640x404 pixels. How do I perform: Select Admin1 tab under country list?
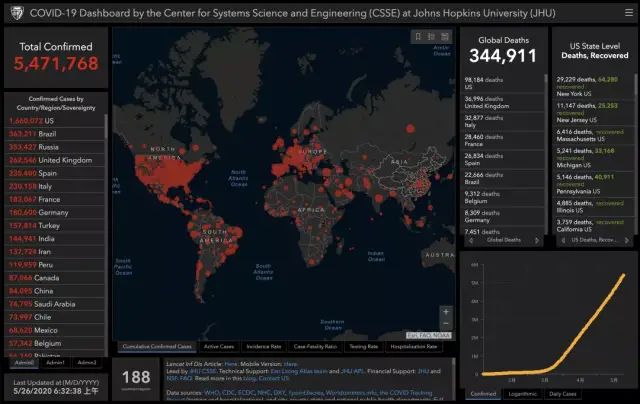(x=56, y=362)
